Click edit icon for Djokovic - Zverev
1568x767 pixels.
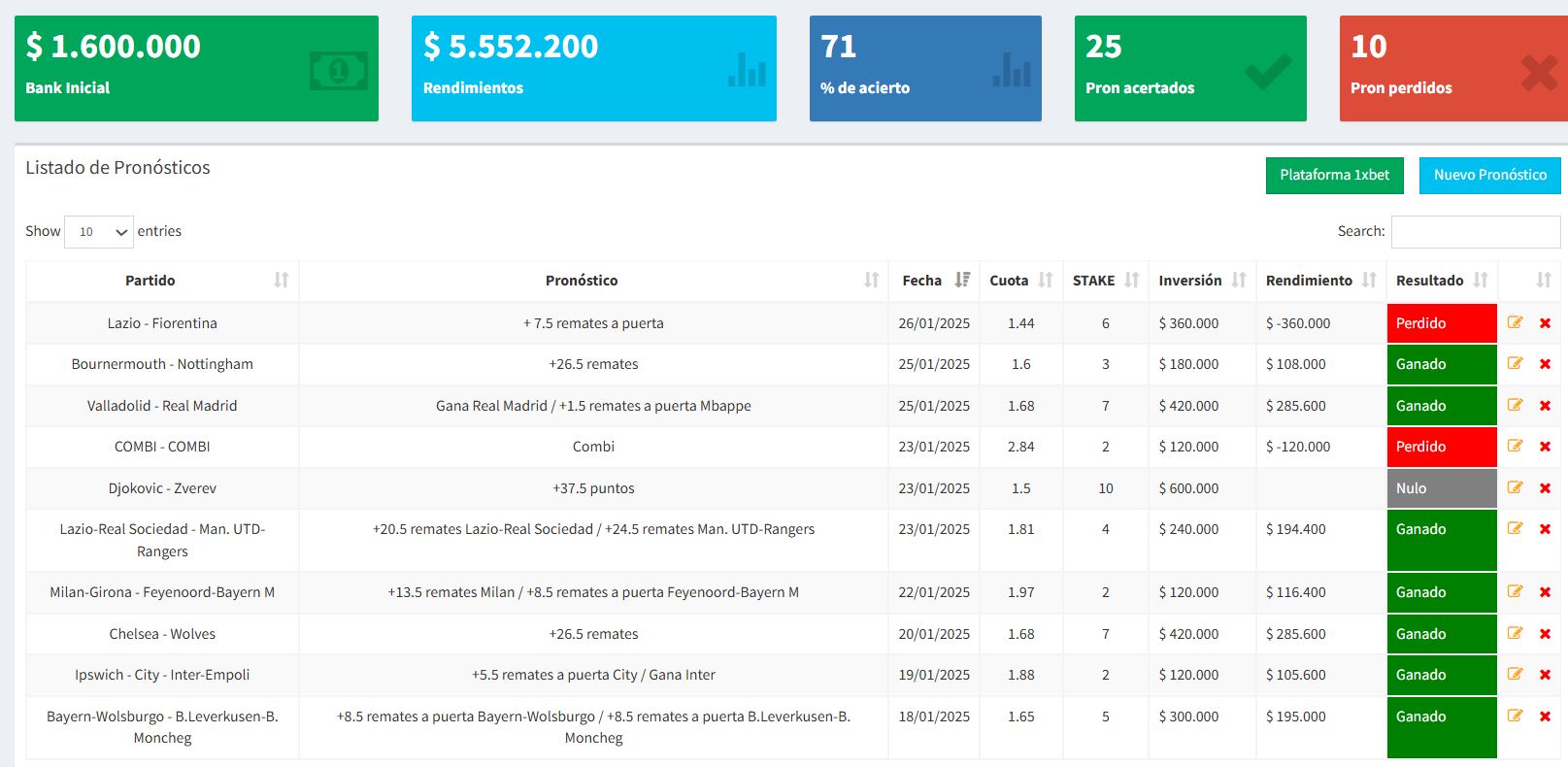1515,487
